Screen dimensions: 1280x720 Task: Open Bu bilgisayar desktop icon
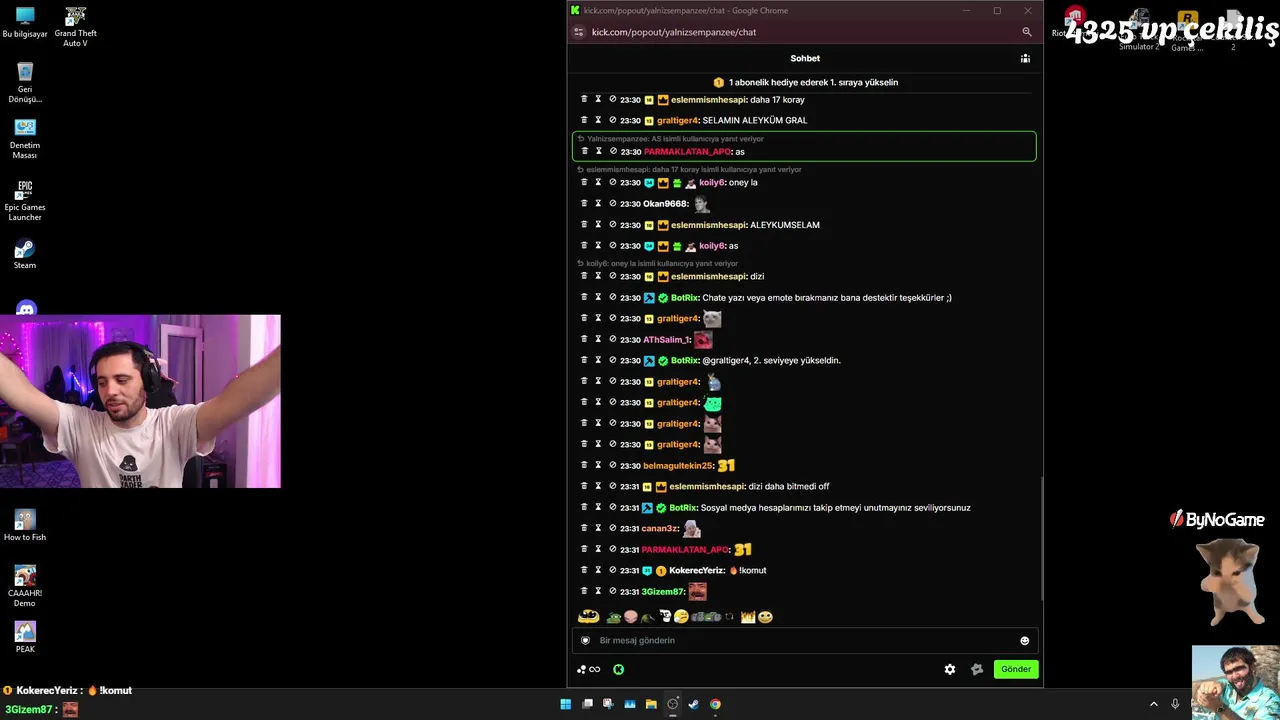pyautogui.click(x=25, y=22)
